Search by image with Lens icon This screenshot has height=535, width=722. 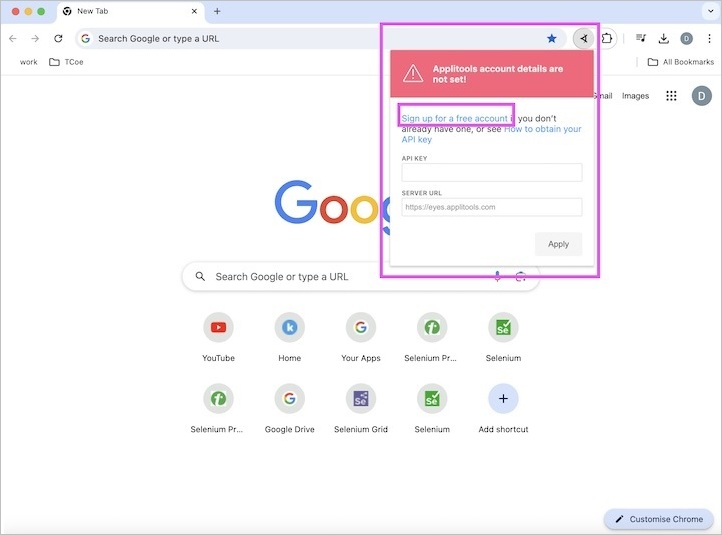point(521,276)
